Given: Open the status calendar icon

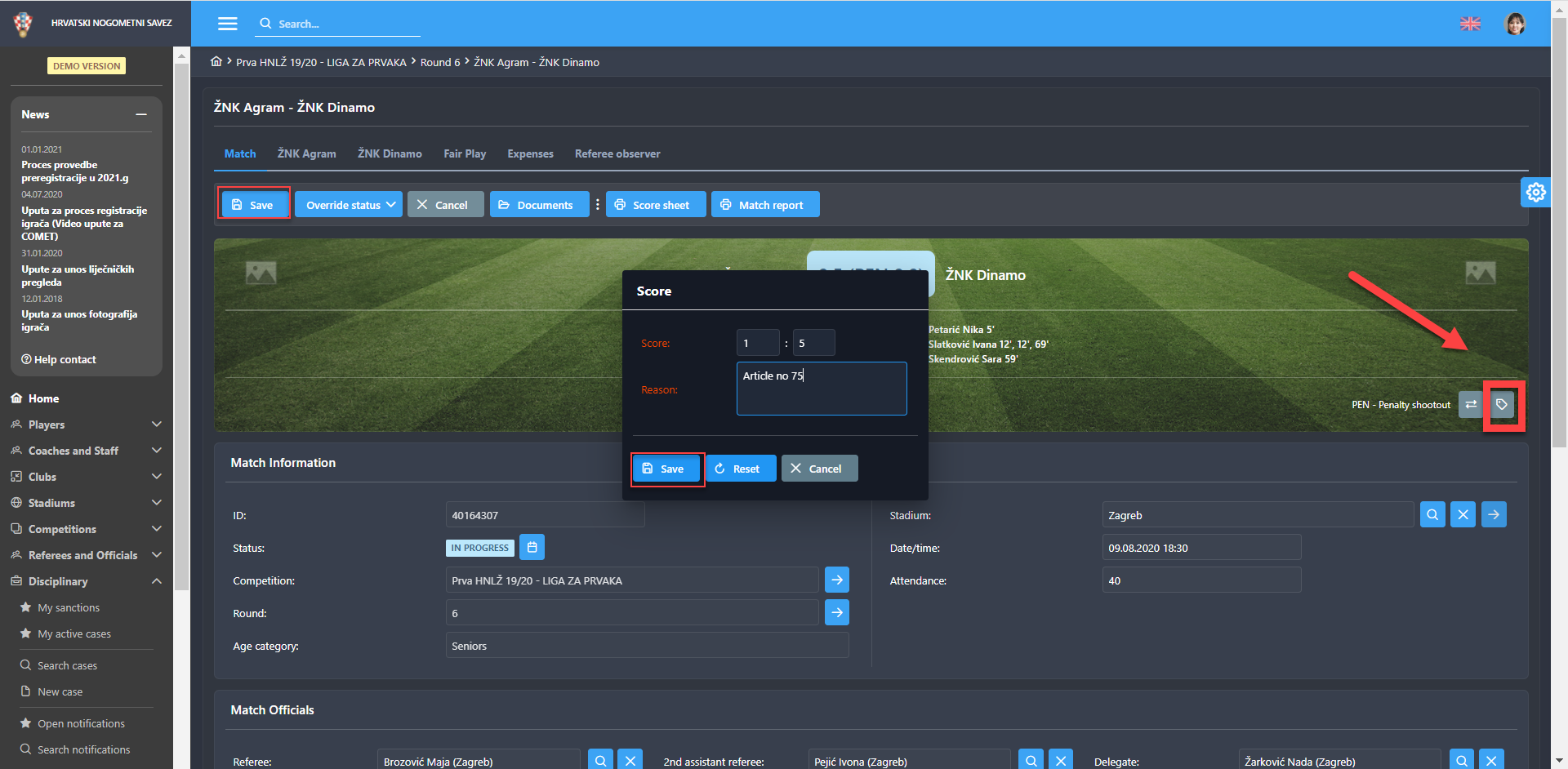Looking at the screenshot, I should (x=532, y=548).
